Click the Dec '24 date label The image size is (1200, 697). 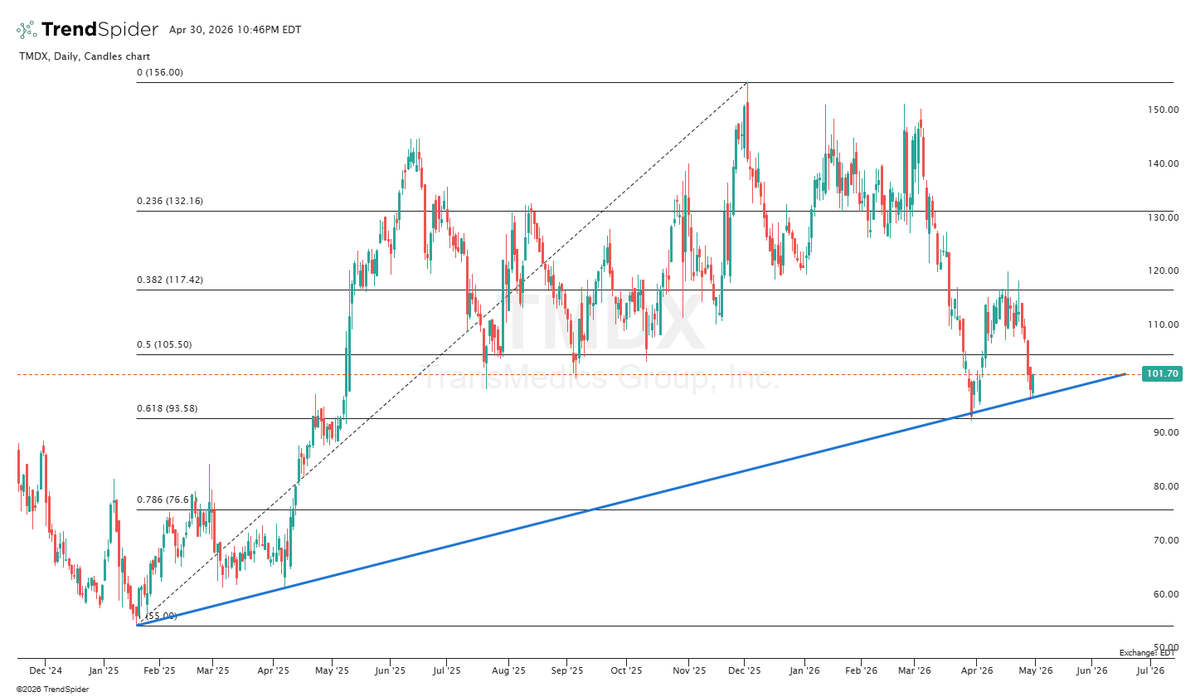point(47,672)
